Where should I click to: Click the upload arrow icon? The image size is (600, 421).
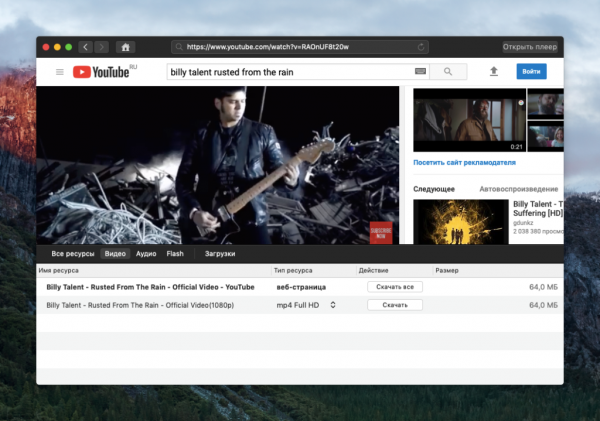494,71
